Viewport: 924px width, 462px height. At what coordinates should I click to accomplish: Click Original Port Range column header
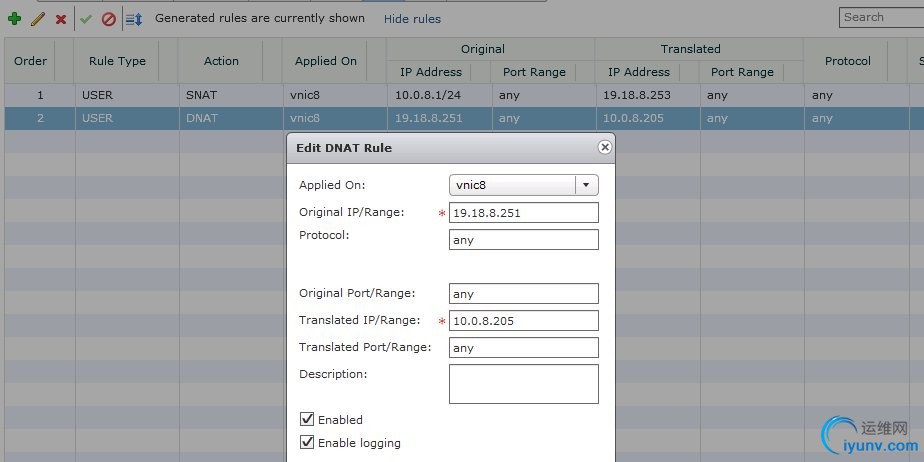tap(534, 72)
